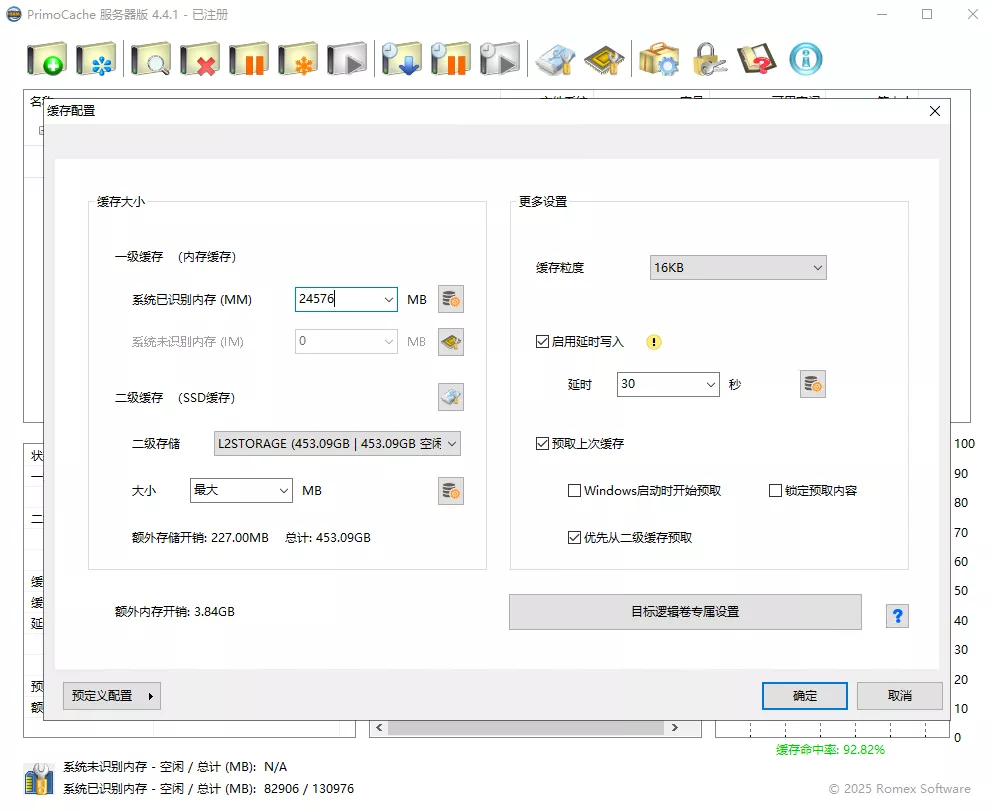Uncheck 优先从二级缓存预取 option
Image resolution: width=993 pixels, height=811 pixels.
pos(577,538)
